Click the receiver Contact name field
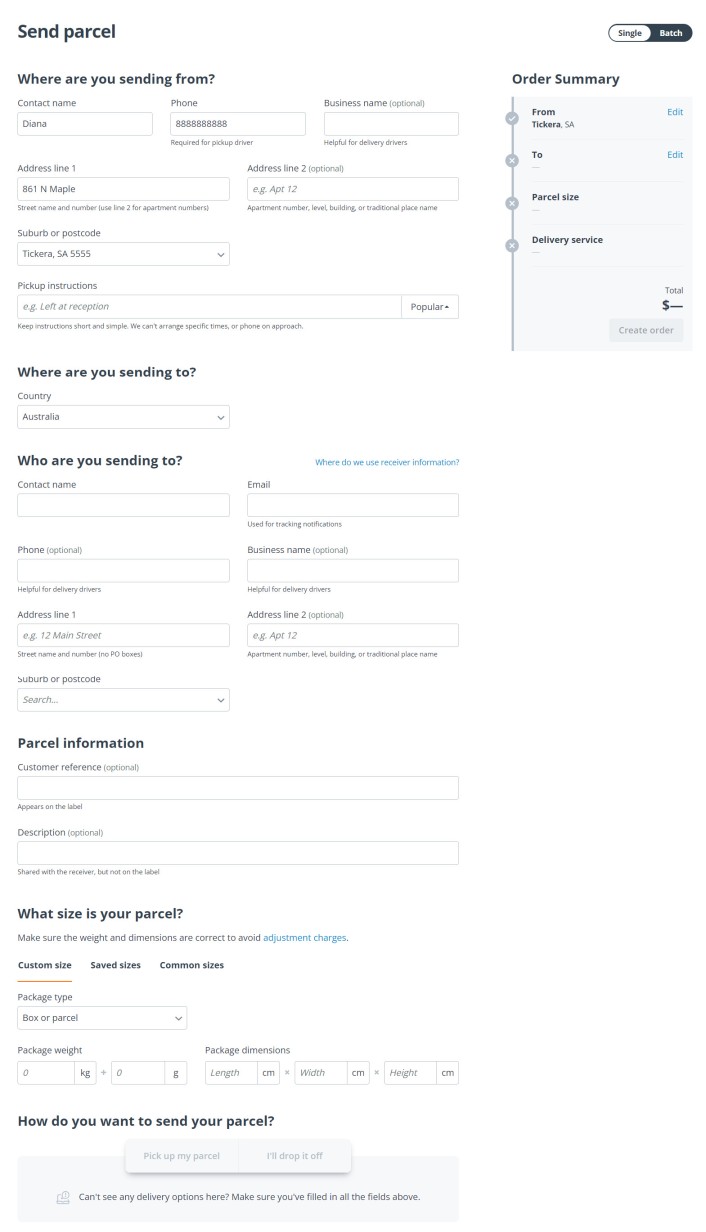 tap(123, 505)
